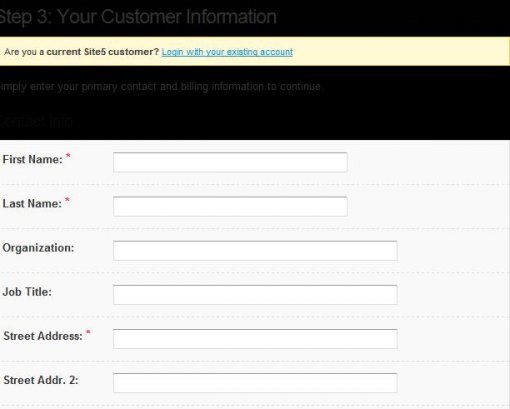Image resolution: width=510 pixels, height=409 pixels.
Task: Focus the First Name text field
Action: tap(230, 162)
